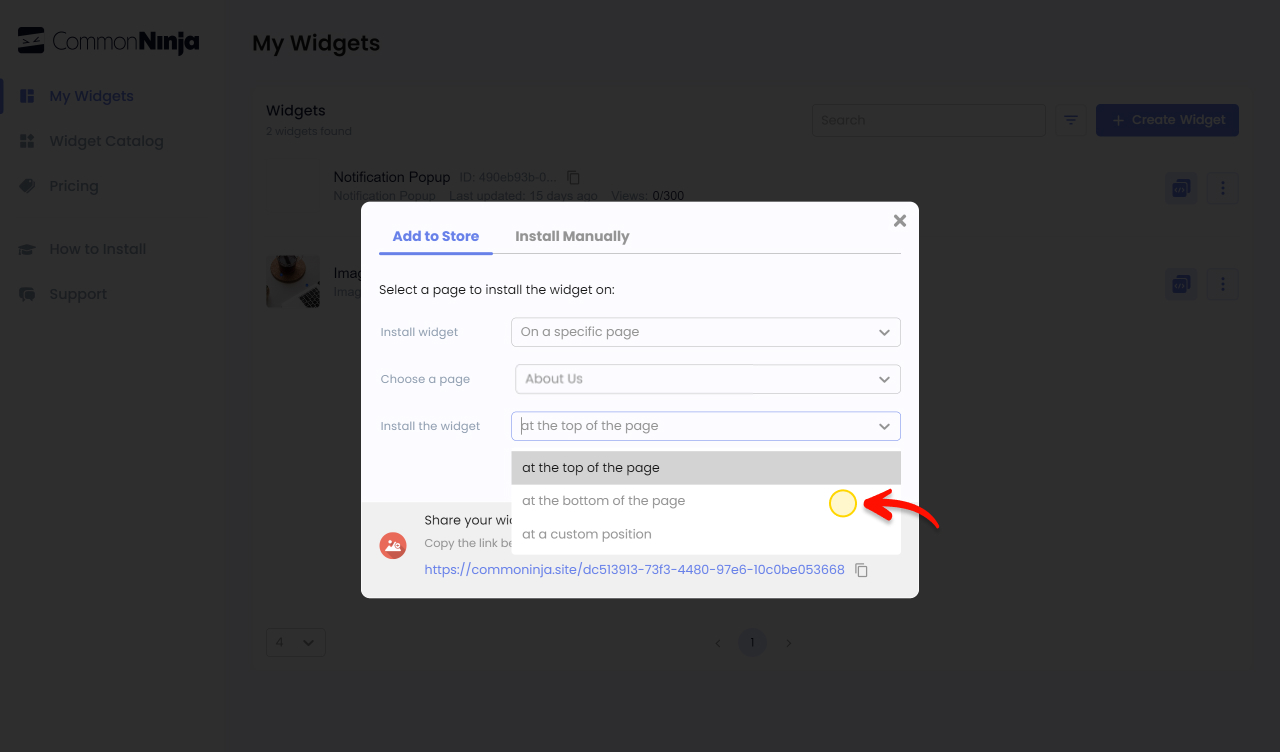Select 'at the top of the page' option

coord(590,467)
